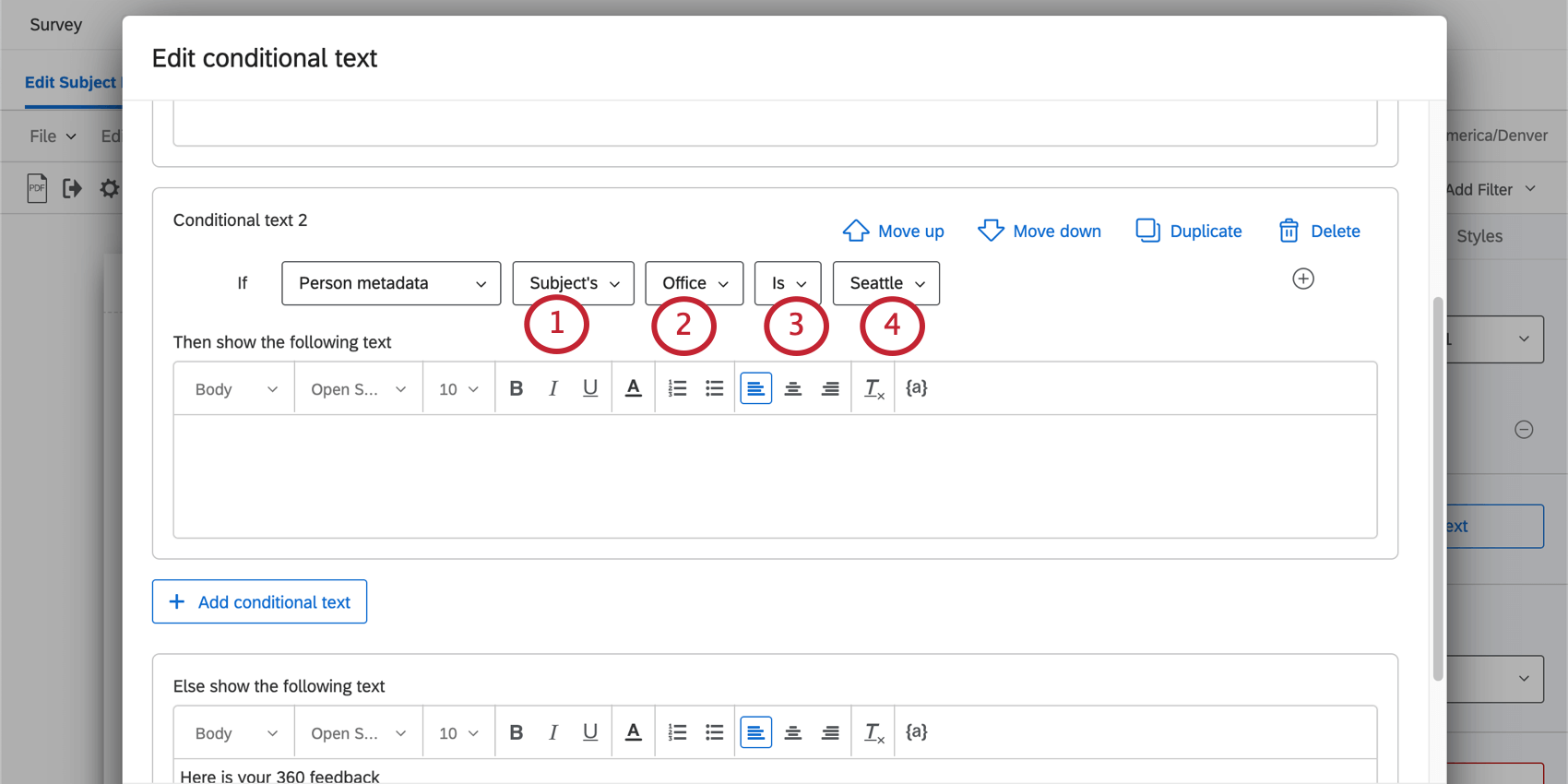Click Add conditional text button
The image size is (1568, 784).
[259, 601]
